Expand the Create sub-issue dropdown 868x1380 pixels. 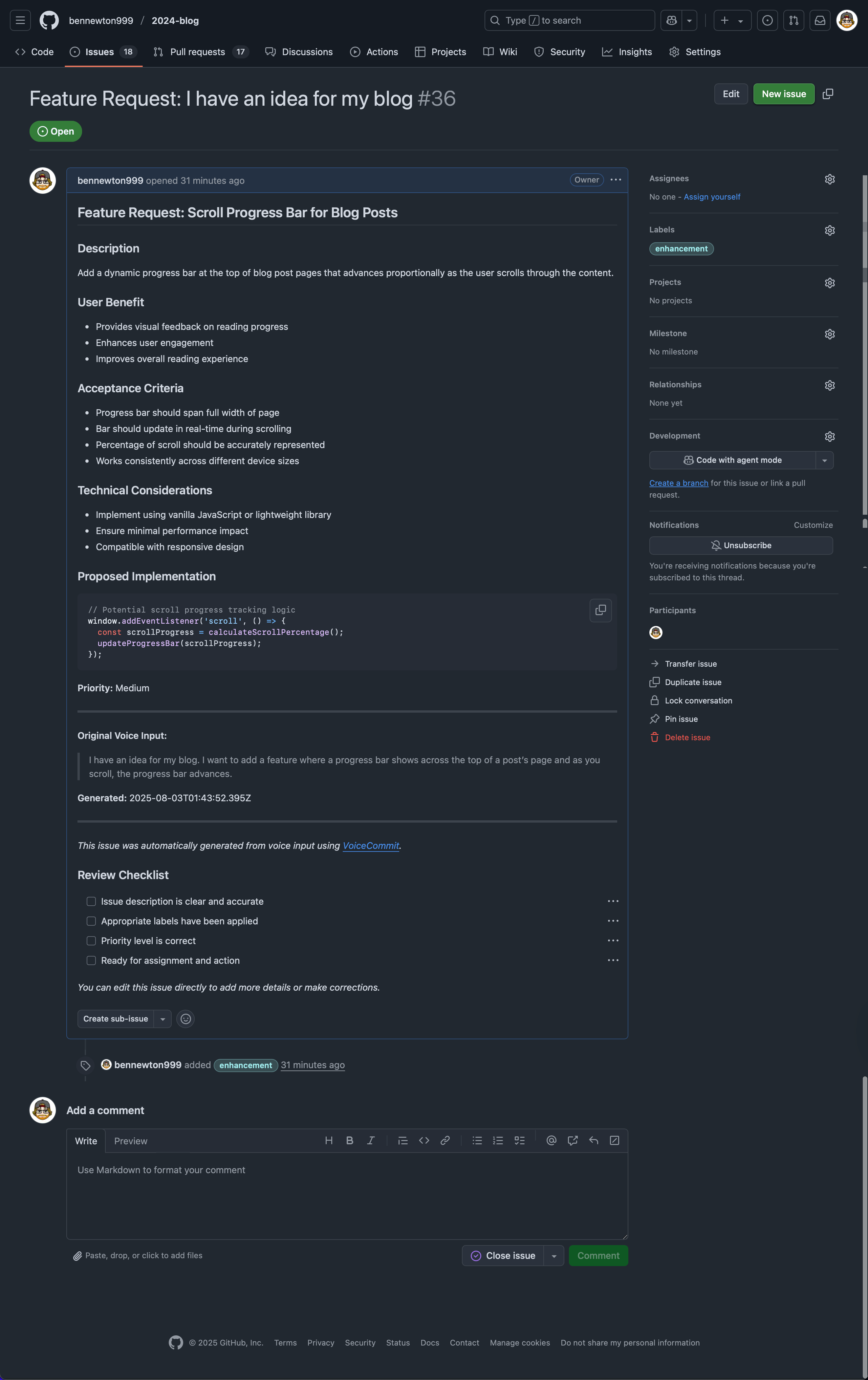click(x=163, y=1018)
